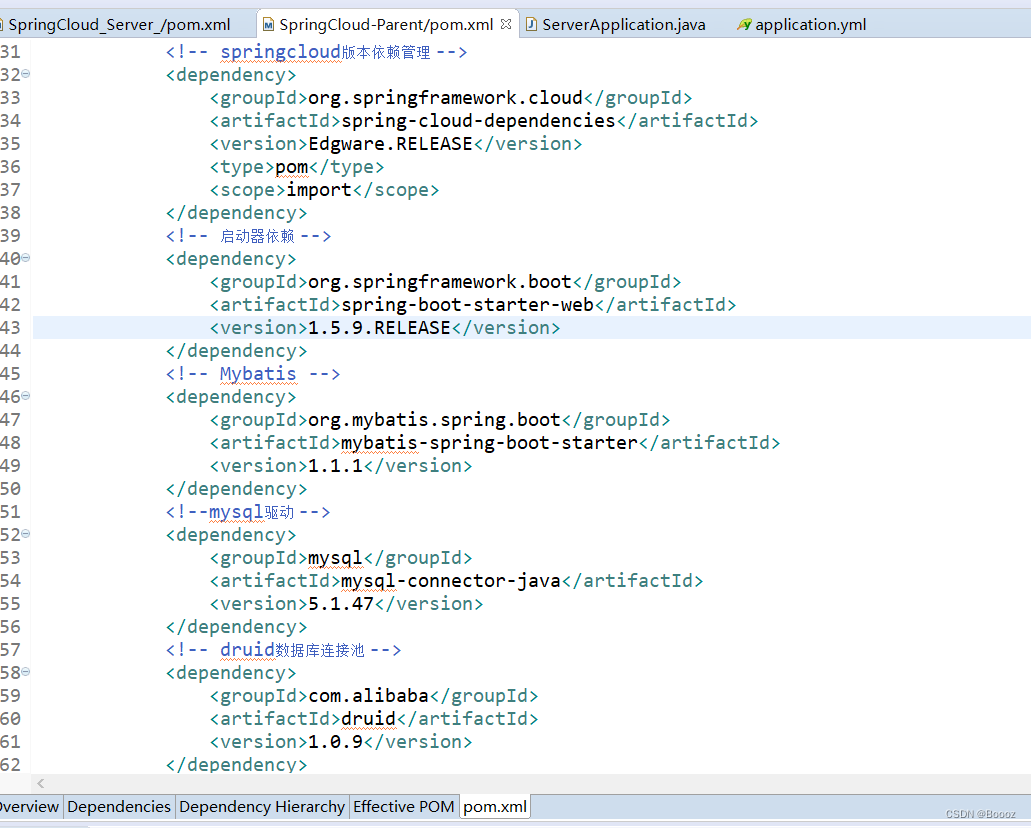Switch to SpringCloud_Server_/pom.xml editor tab
The image size is (1031, 828).
(118, 25)
